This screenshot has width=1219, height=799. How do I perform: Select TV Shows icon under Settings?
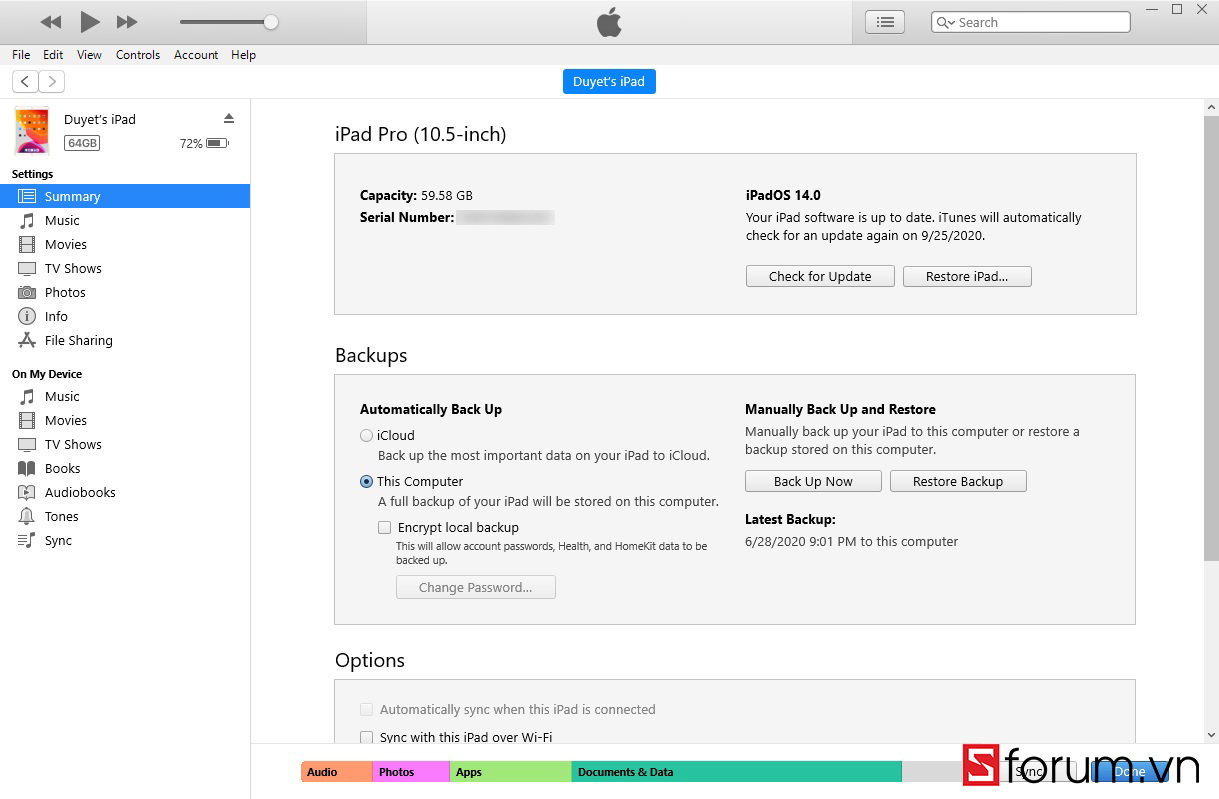point(27,268)
